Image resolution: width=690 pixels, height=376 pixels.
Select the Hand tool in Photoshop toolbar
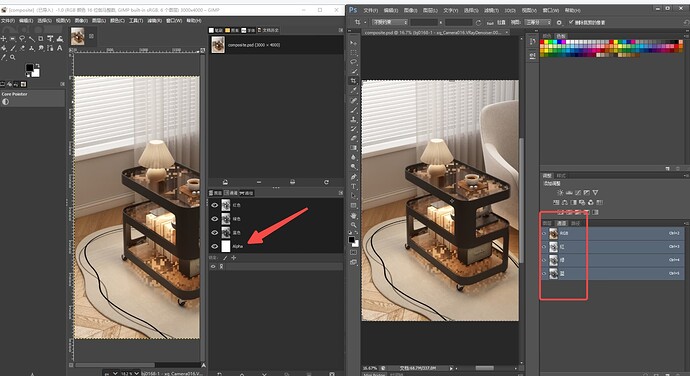353,215
